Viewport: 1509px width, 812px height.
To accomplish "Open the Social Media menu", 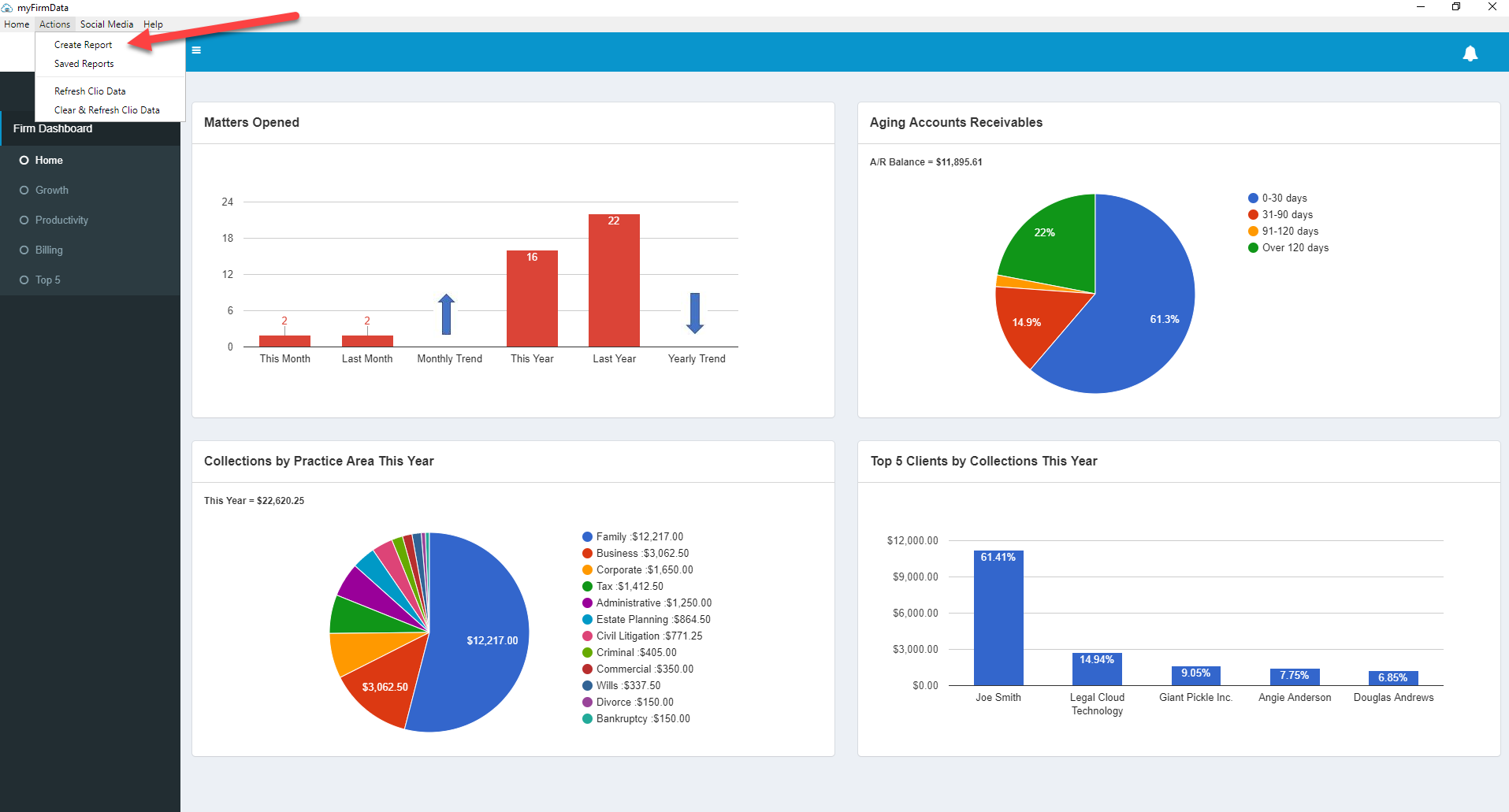I will 106,24.
